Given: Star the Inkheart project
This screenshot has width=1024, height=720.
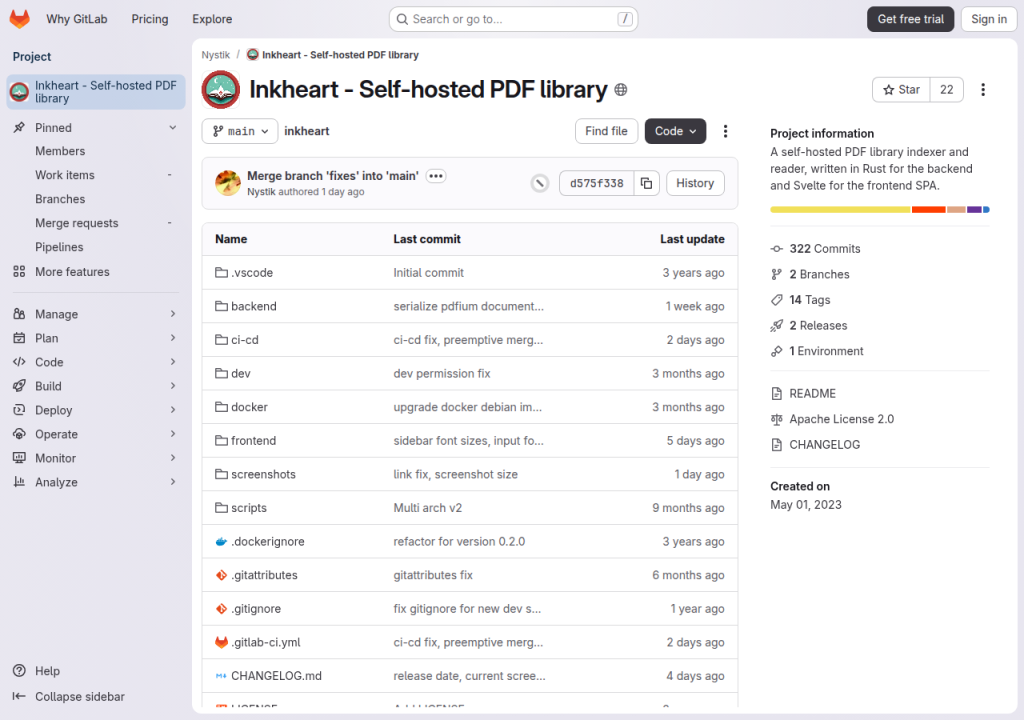Looking at the screenshot, I should (901, 90).
